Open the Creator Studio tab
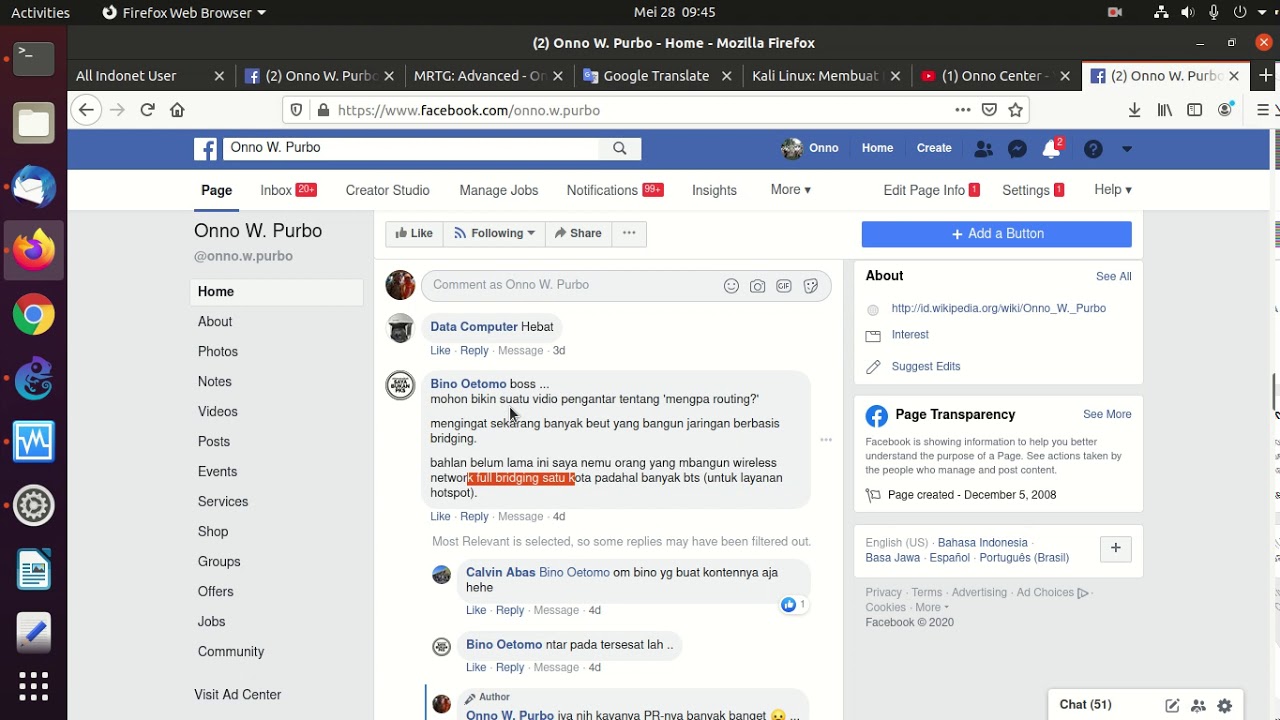Screen dimensions: 1280x720 tap(387, 190)
